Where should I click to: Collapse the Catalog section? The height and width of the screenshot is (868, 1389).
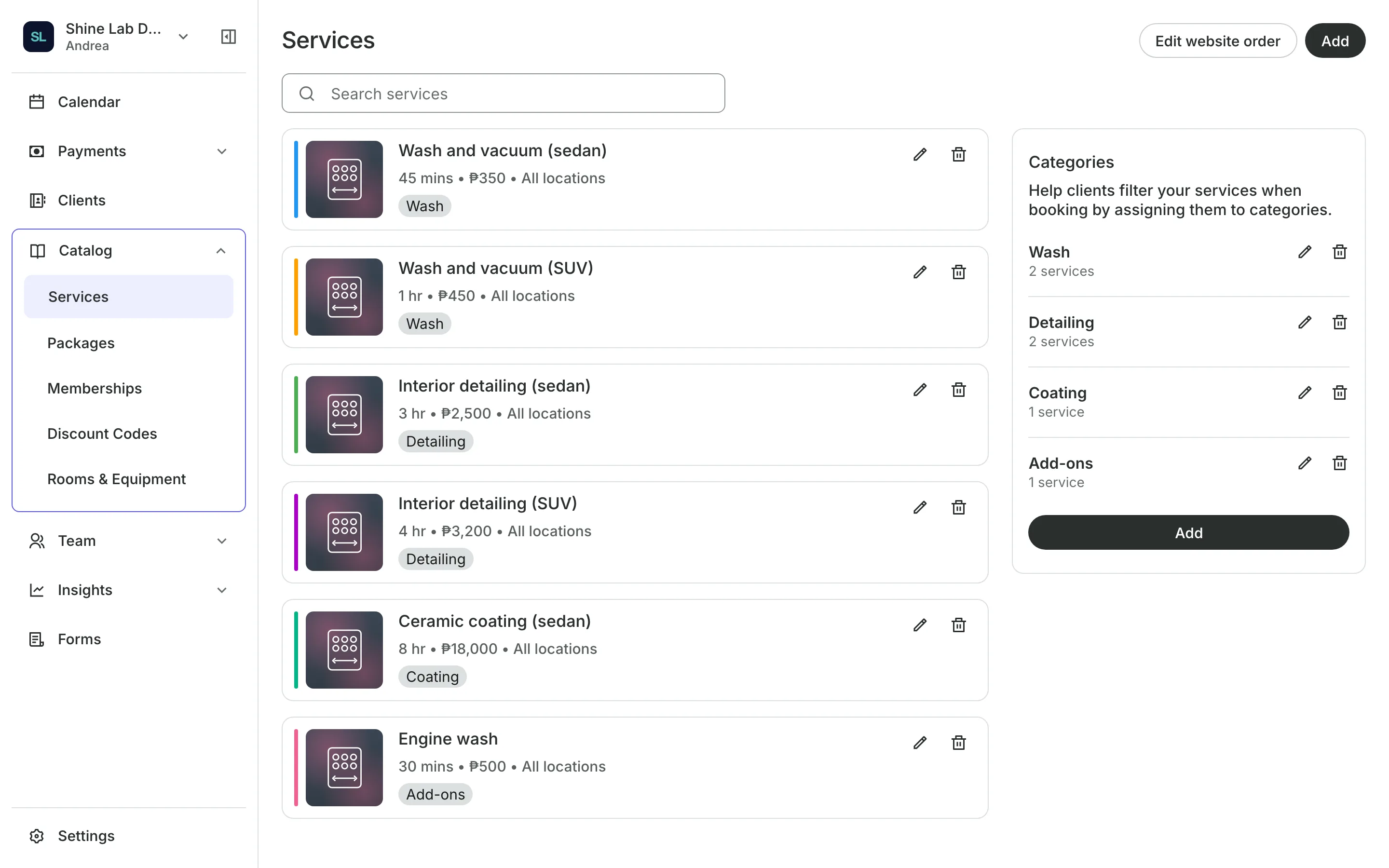tap(221, 251)
